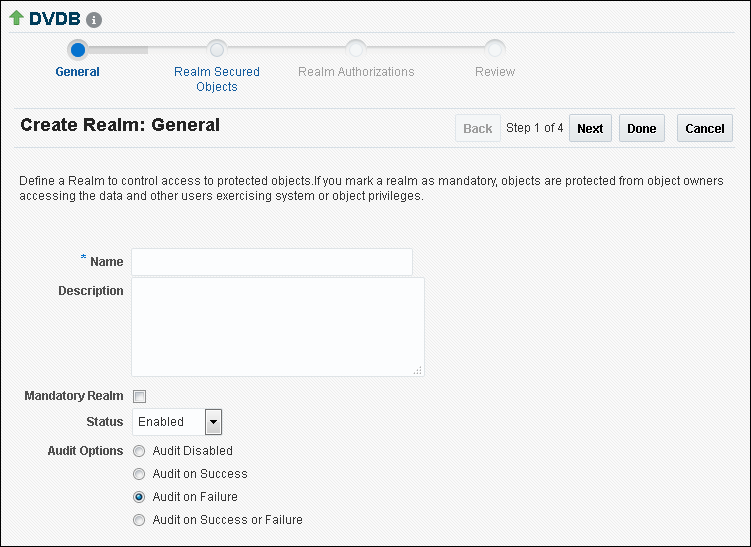
Task: Click the Description box resize grip
Action: [417, 370]
